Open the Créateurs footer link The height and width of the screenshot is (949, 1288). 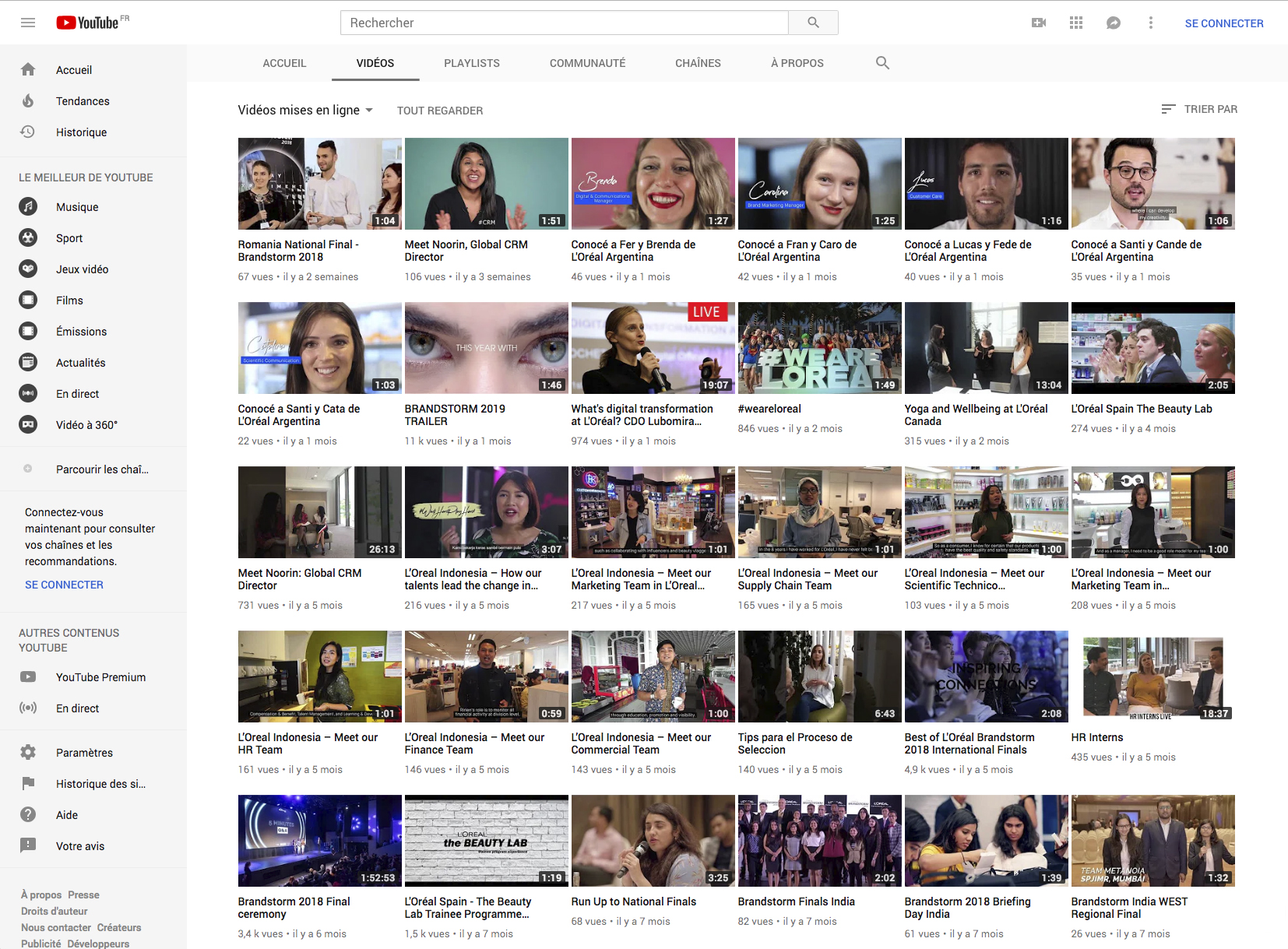[119, 927]
